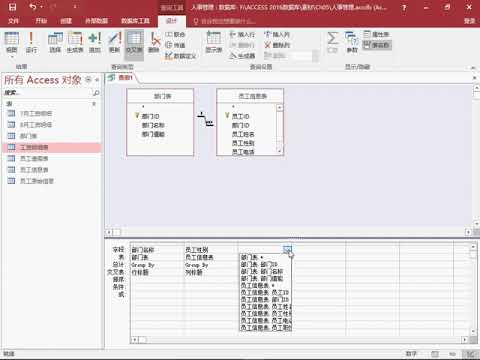Open the table in the first row of the navigation pane
480x360 pixels.
click(x=52, y=114)
